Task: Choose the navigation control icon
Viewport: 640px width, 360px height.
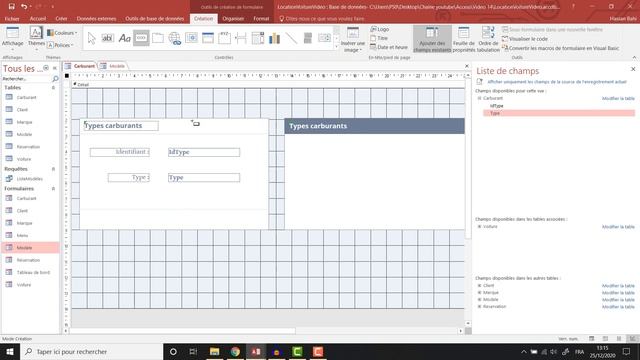Action: (x=208, y=38)
